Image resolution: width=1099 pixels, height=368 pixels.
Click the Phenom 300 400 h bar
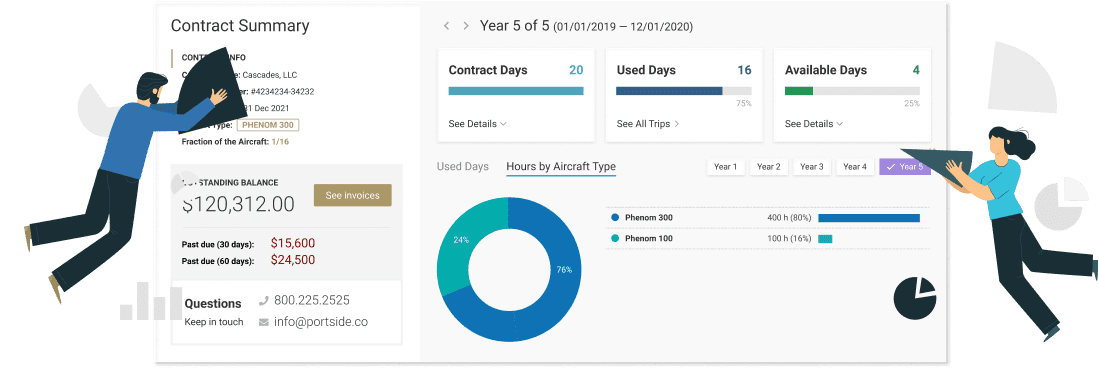tap(869, 218)
